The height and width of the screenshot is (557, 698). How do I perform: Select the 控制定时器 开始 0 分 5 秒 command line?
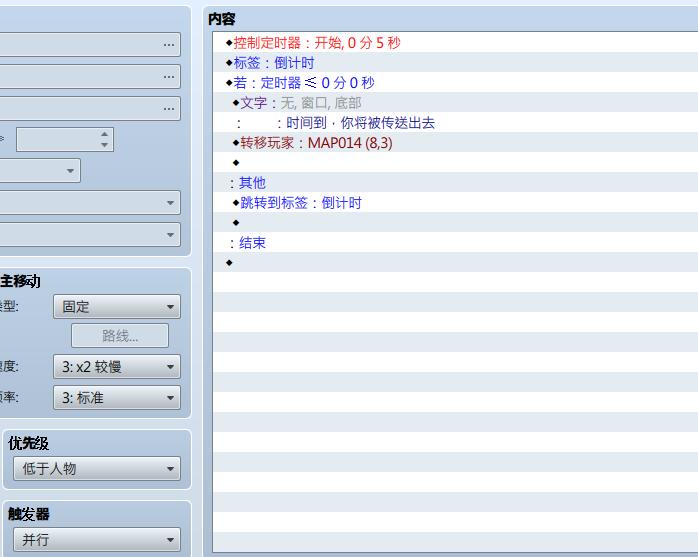click(x=455, y=43)
